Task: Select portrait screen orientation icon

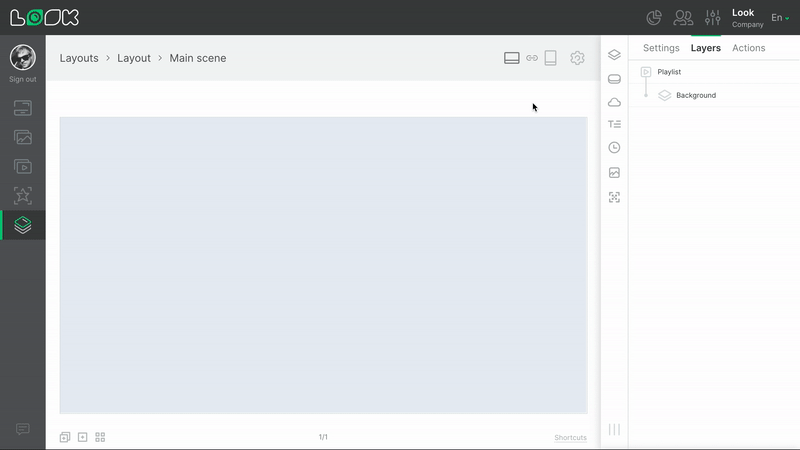Action: click(x=551, y=58)
